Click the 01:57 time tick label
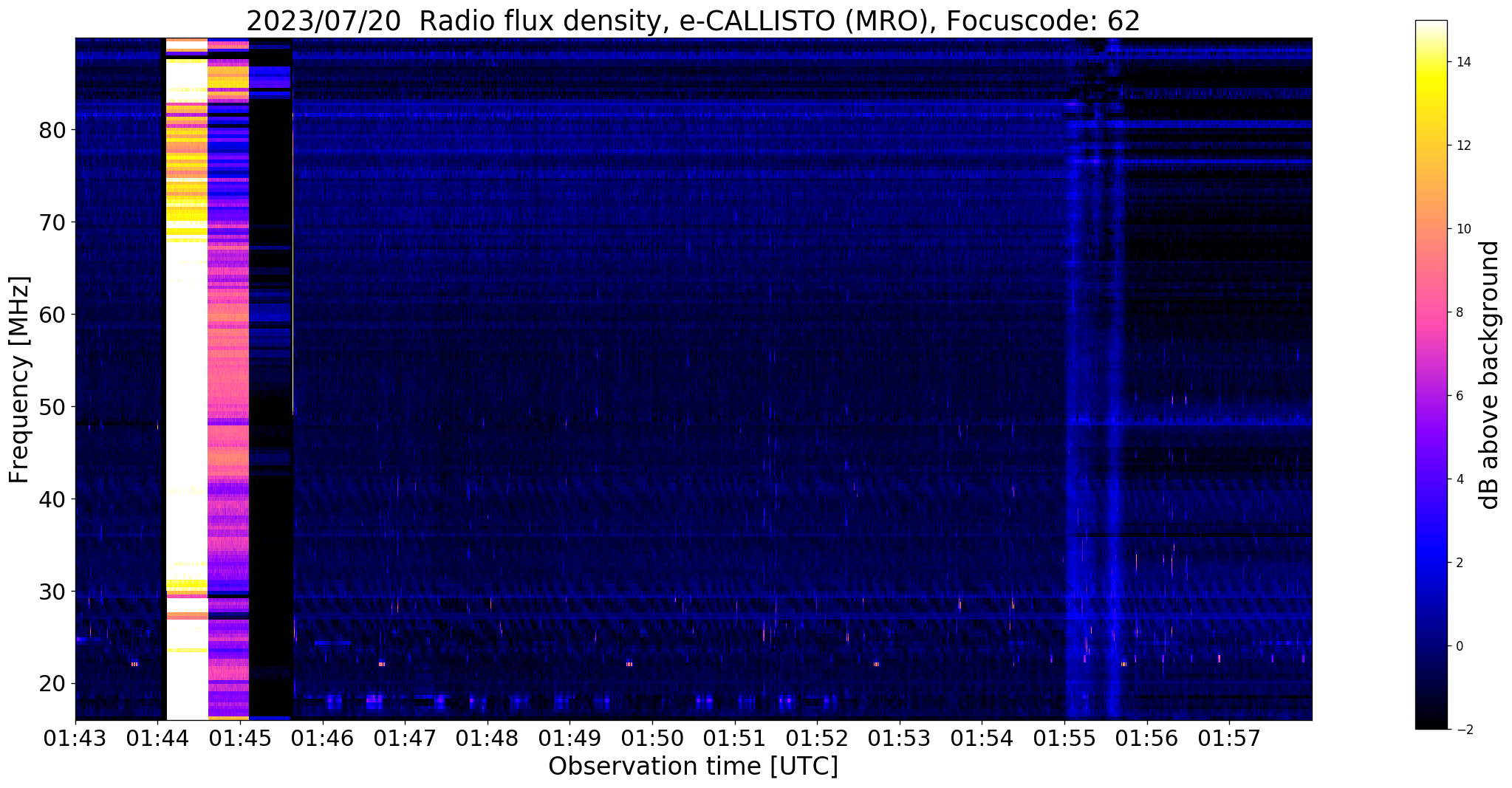The width and height of the screenshot is (1512, 788). (1229, 737)
